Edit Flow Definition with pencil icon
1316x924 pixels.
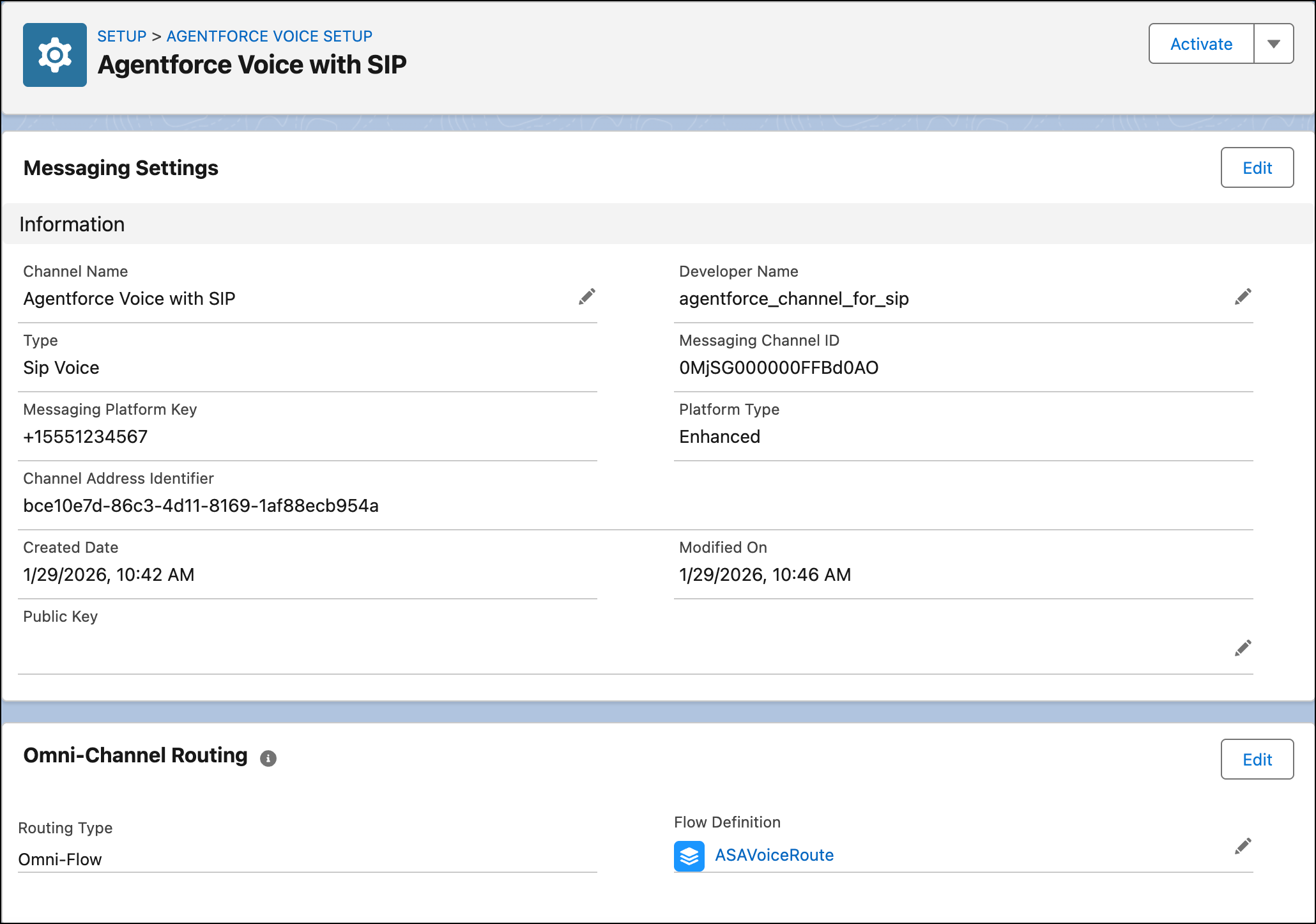click(1243, 846)
